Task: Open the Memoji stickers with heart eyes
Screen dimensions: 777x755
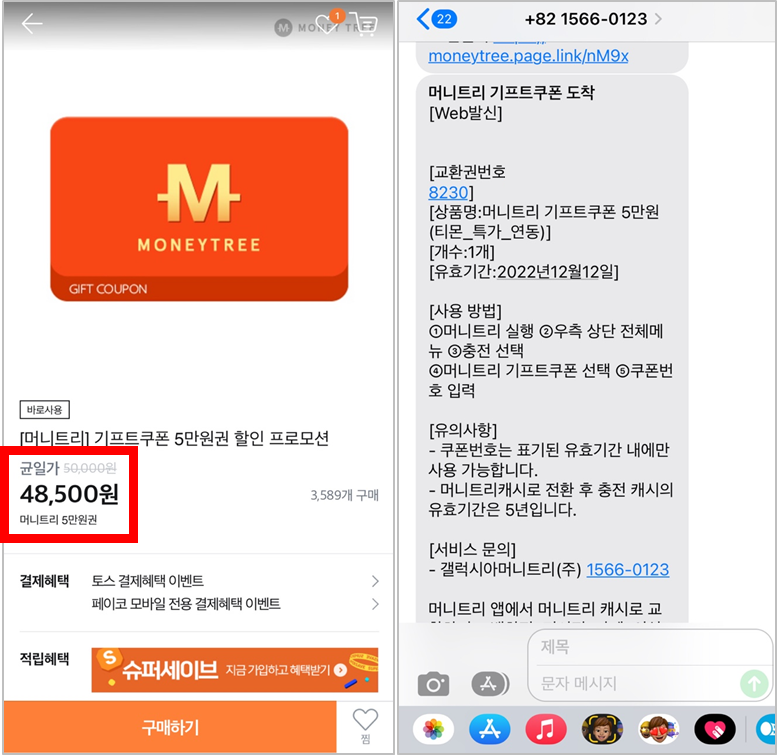Action: (x=659, y=729)
